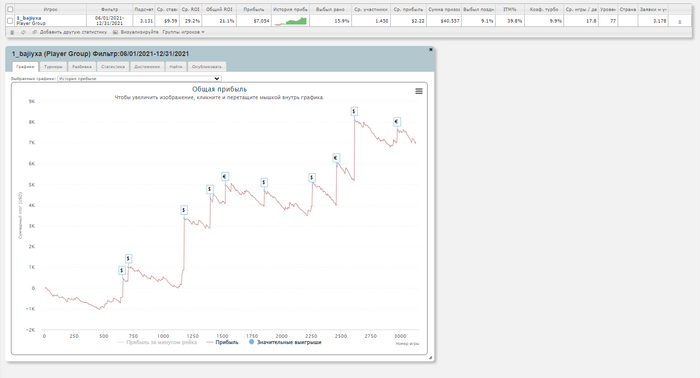The height and width of the screenshot is (378, 700).
Task: Sort by the 'Коэф. турбо' column header
Action: click(x=544, y=9)
